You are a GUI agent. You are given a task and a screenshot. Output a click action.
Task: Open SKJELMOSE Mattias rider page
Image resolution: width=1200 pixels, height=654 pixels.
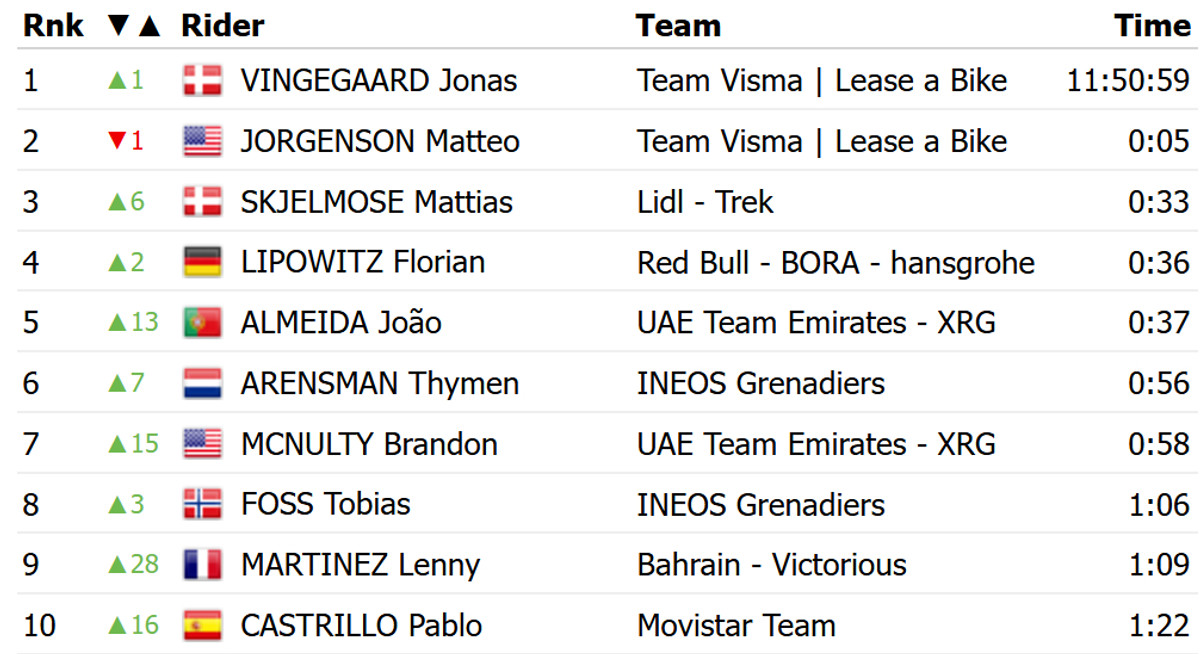coord(376,202)
